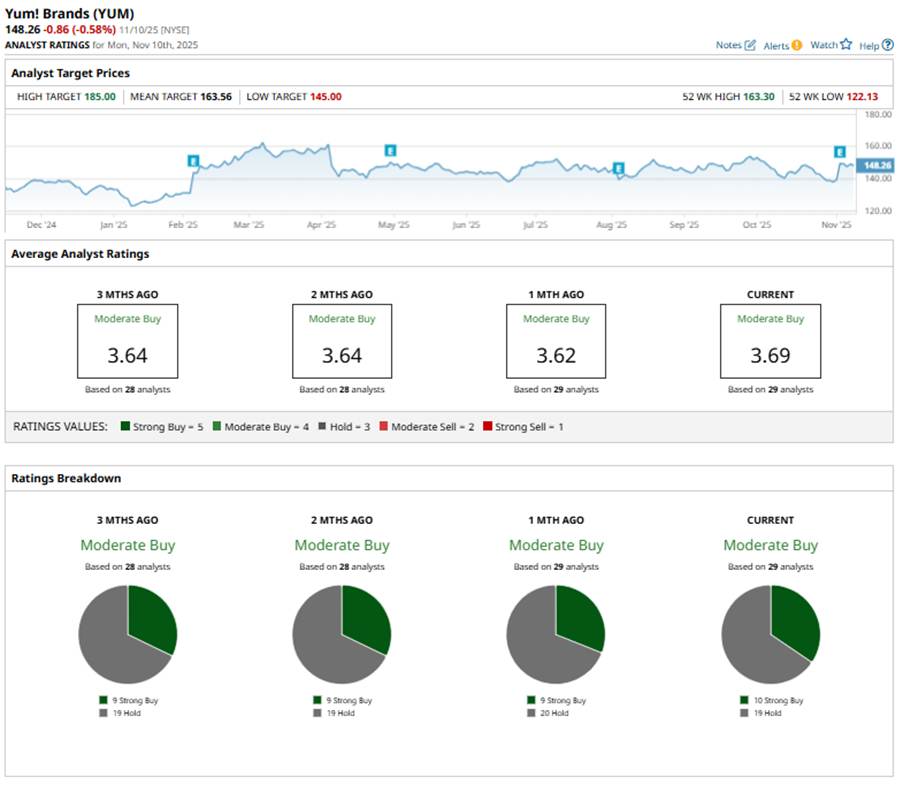903x785 pixels.
Task: Select the earnings marker near May '25
Action: point(391,150)
